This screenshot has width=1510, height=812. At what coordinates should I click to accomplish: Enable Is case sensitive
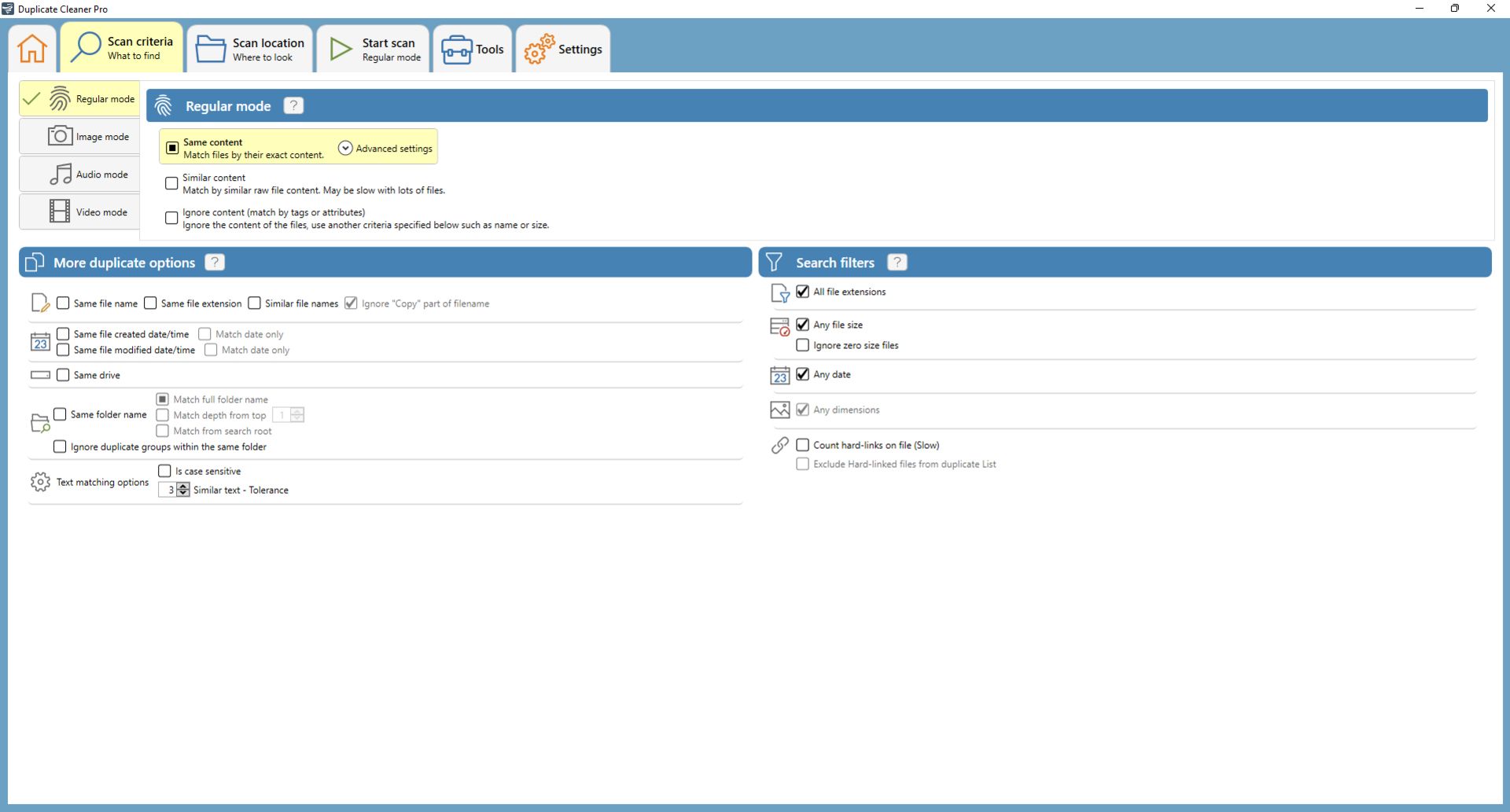click(x=164, y=470)
